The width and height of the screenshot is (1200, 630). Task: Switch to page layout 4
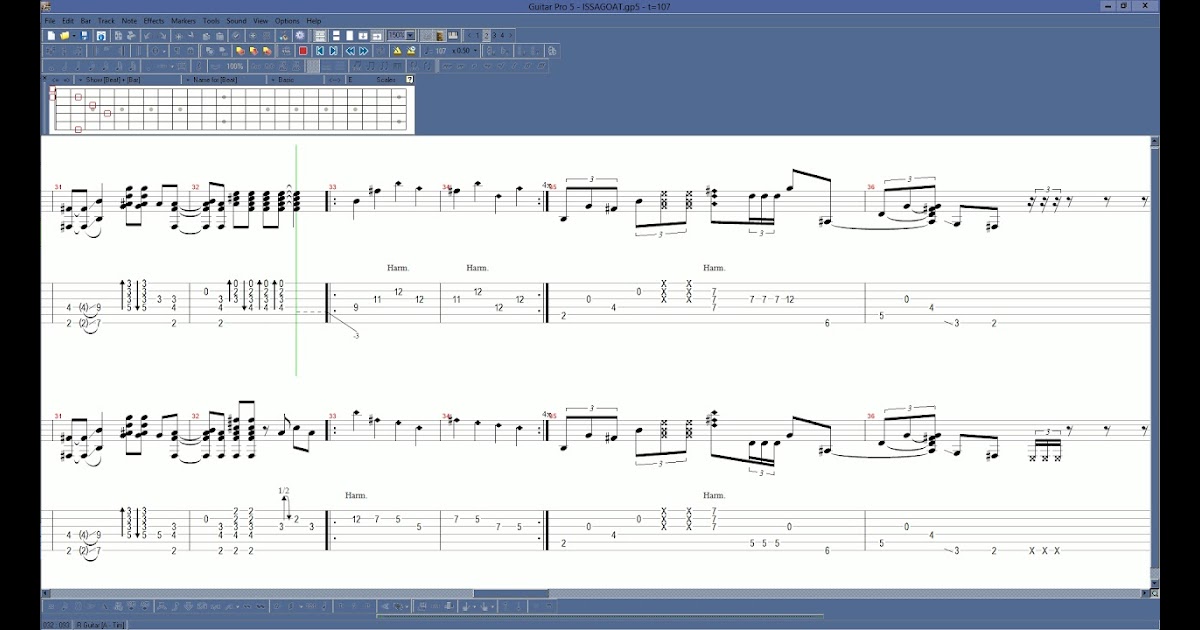tap(503, 35)
